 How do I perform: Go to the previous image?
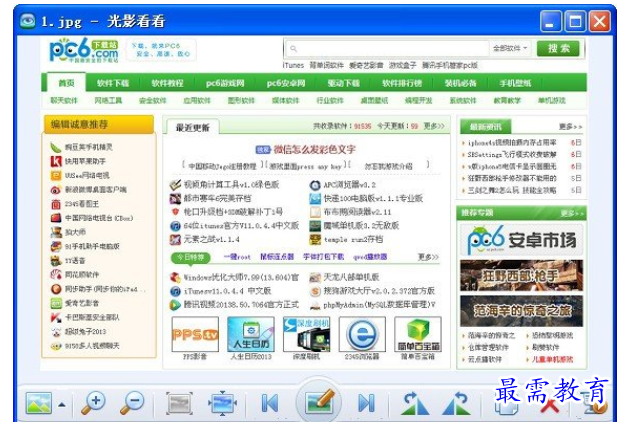[x=270, y=403]
